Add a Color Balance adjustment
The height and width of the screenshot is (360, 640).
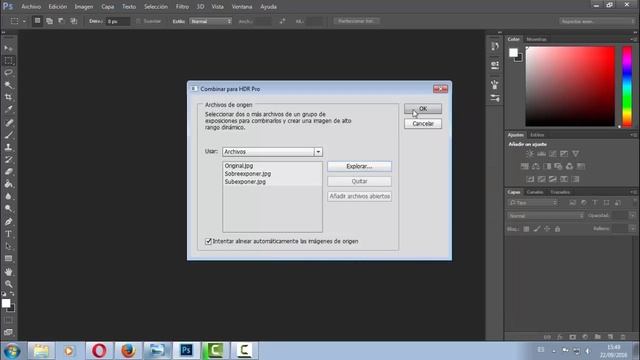tap(536, 167)
